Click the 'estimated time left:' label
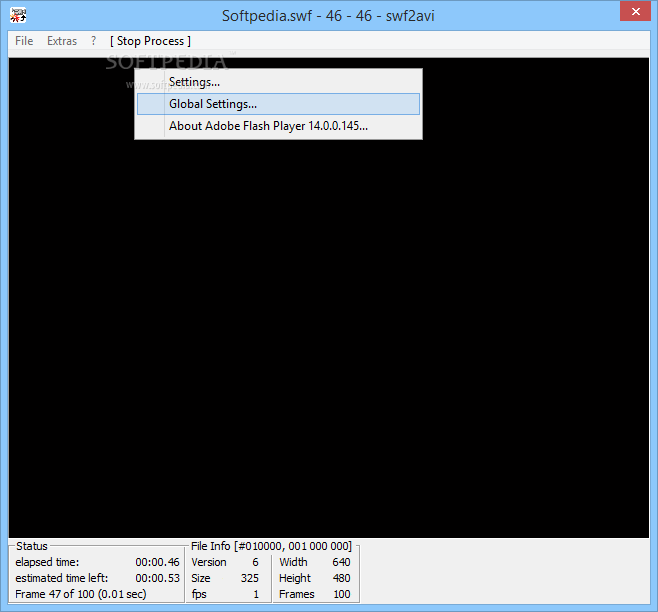Viewport: 658px width, 612px height. pyautogui.click(x=62, y=578)
